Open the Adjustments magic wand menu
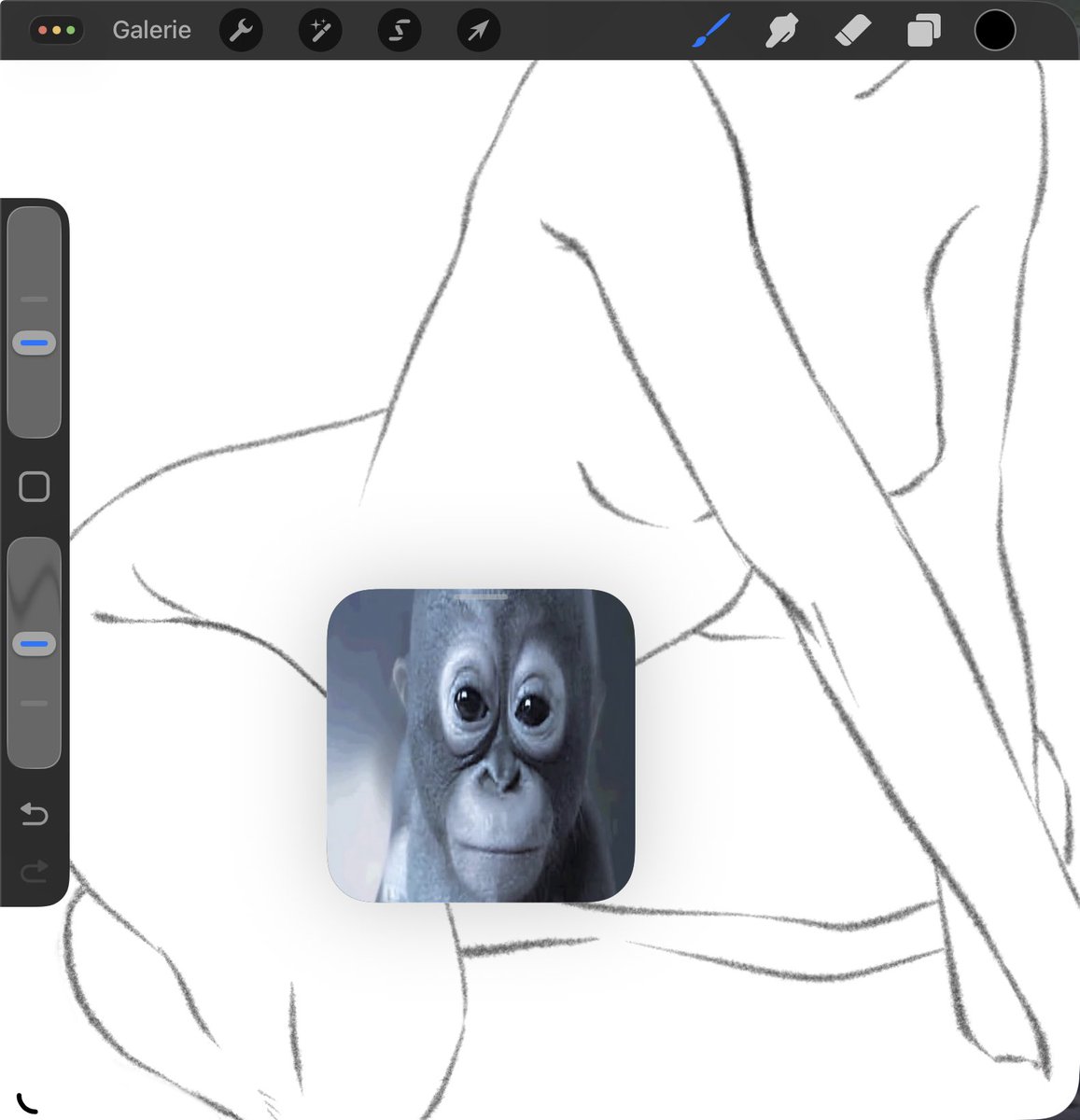The height and width of the screenshot is (1120, 1080). [x=320, y=31]
